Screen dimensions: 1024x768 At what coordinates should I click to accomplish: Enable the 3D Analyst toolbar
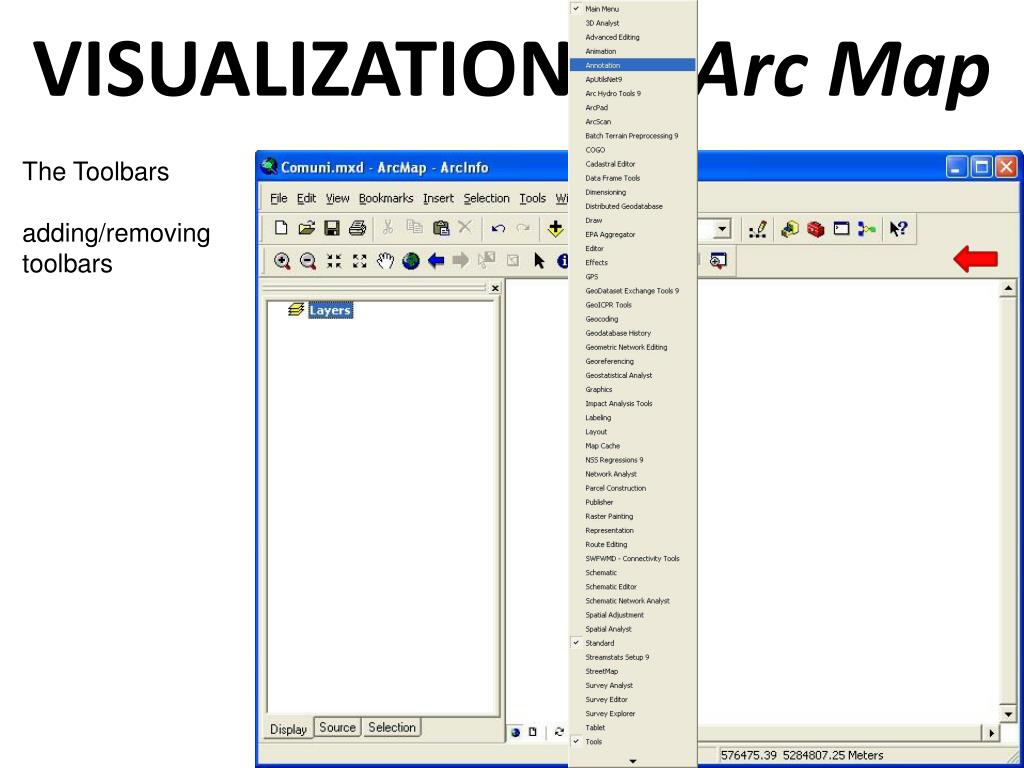coord(632,24)
